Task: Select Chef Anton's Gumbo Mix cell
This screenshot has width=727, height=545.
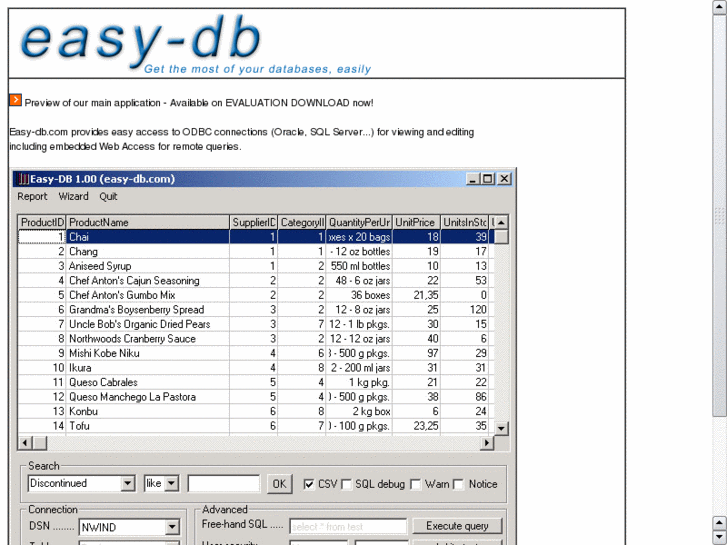Action: [x=148, y=295]
